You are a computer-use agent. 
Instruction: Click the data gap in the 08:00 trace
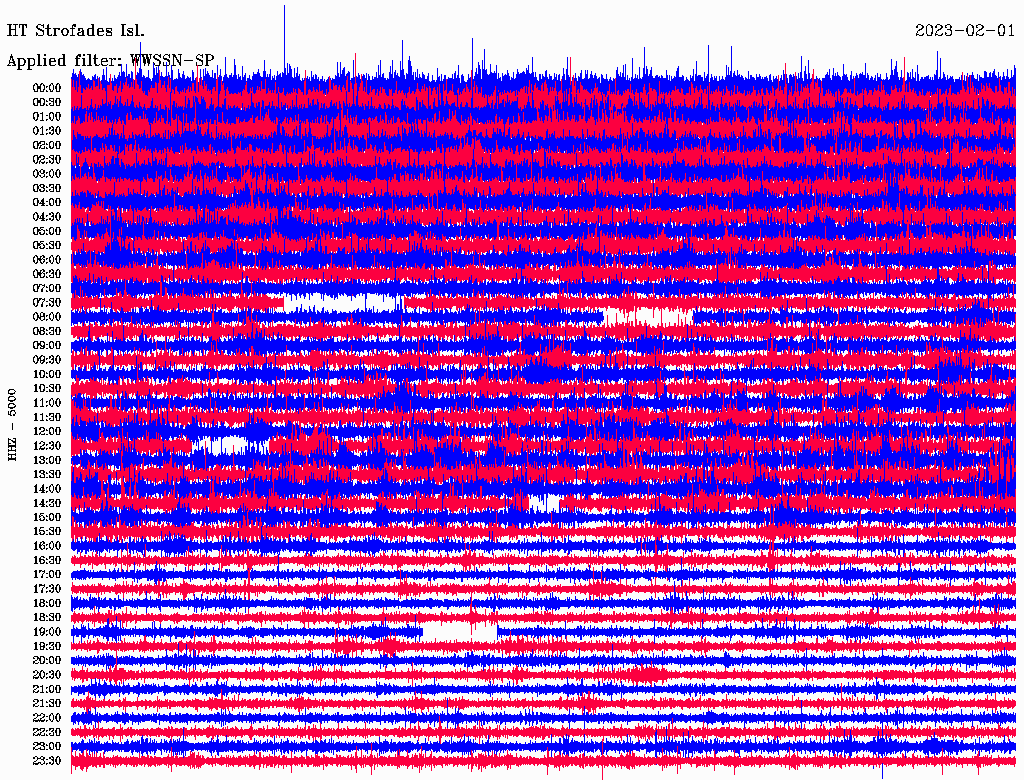647,316
